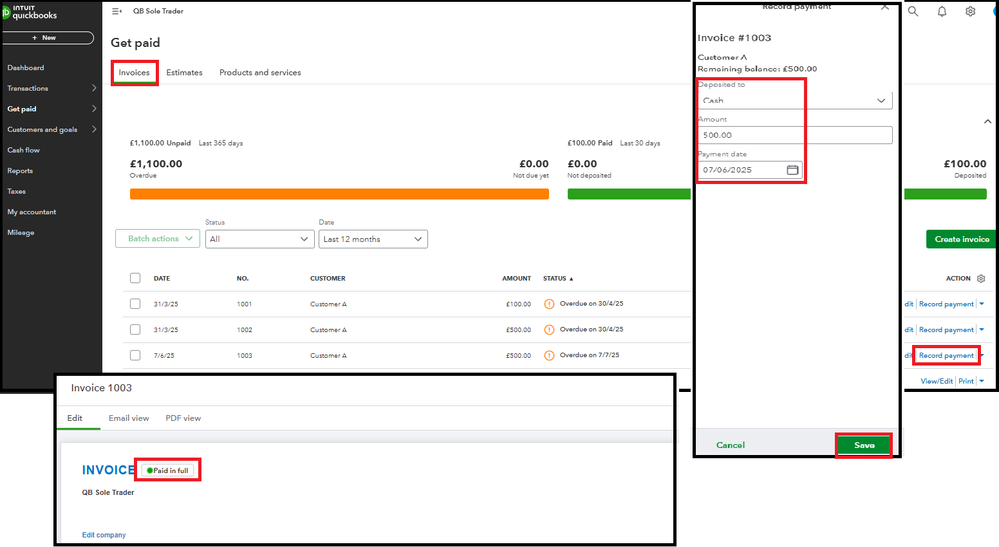Open search with the magnifier icon
This screenshot has height=547, width=999.
(x=913, y=11)
